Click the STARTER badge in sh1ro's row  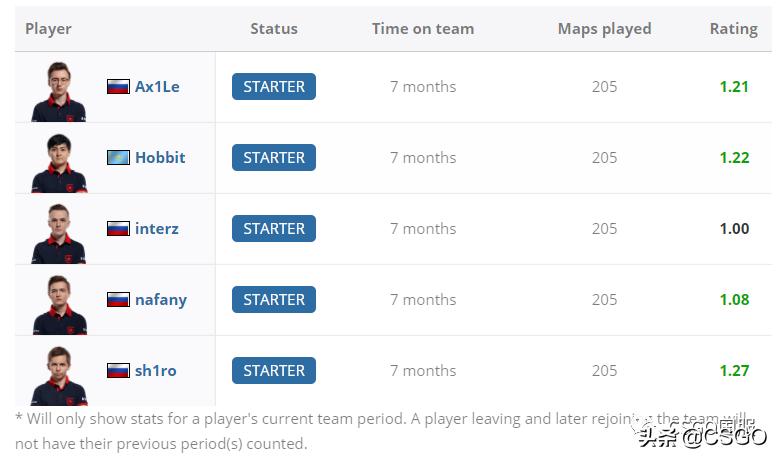[x=274, y=371]
